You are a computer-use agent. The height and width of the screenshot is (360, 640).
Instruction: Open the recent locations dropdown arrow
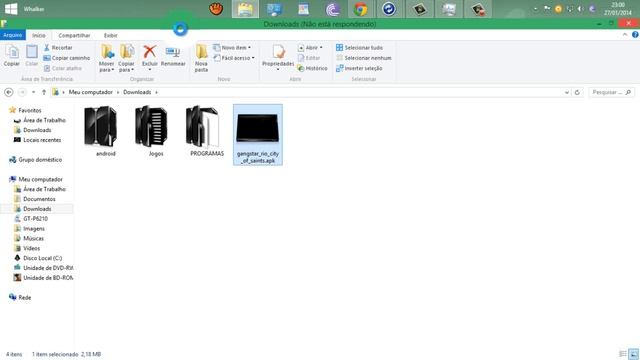33,92
